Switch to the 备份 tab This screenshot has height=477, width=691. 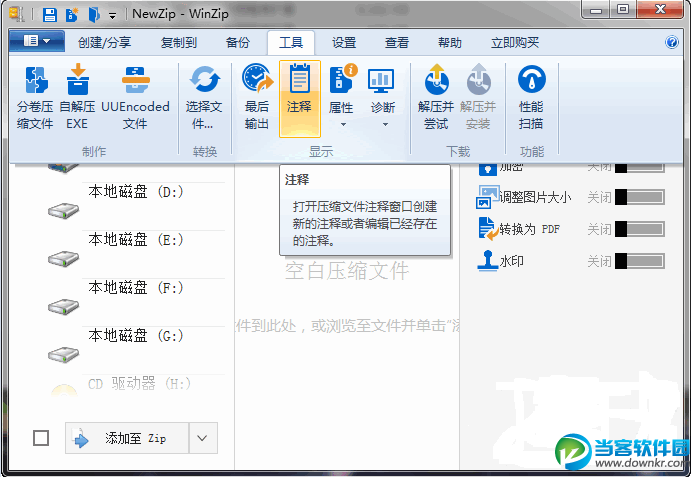click(238, 43)
